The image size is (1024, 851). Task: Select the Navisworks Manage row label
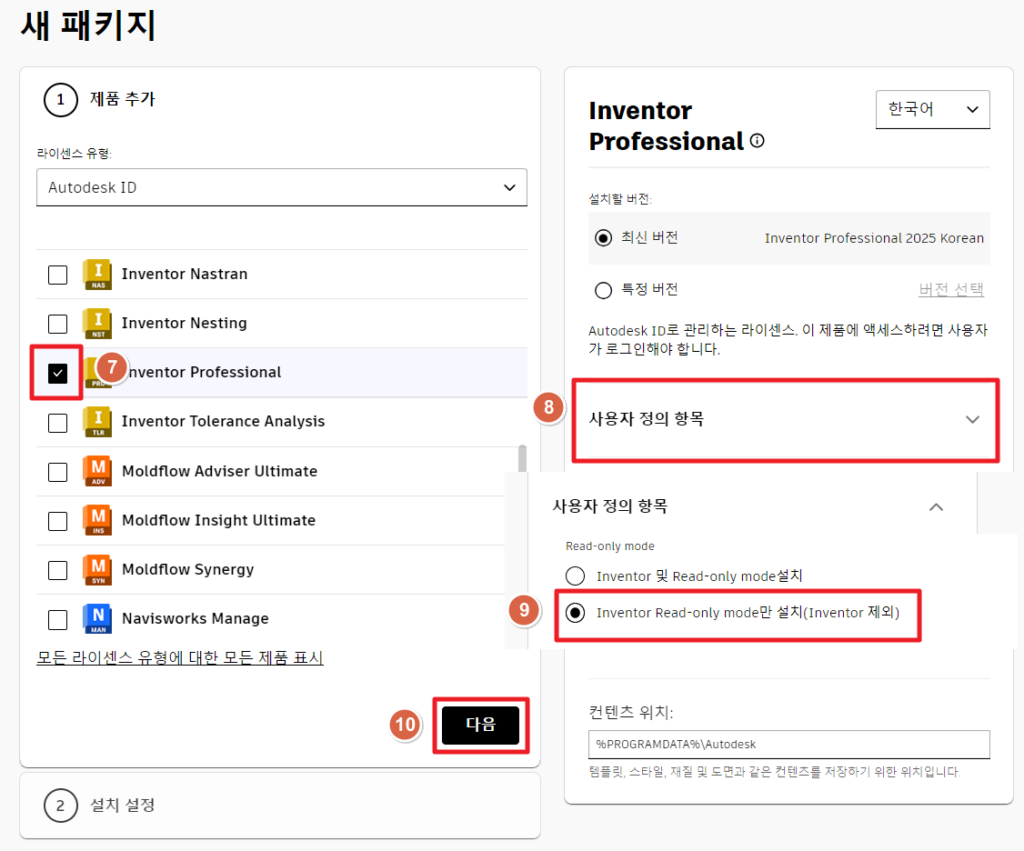click(x=195, y=618)
